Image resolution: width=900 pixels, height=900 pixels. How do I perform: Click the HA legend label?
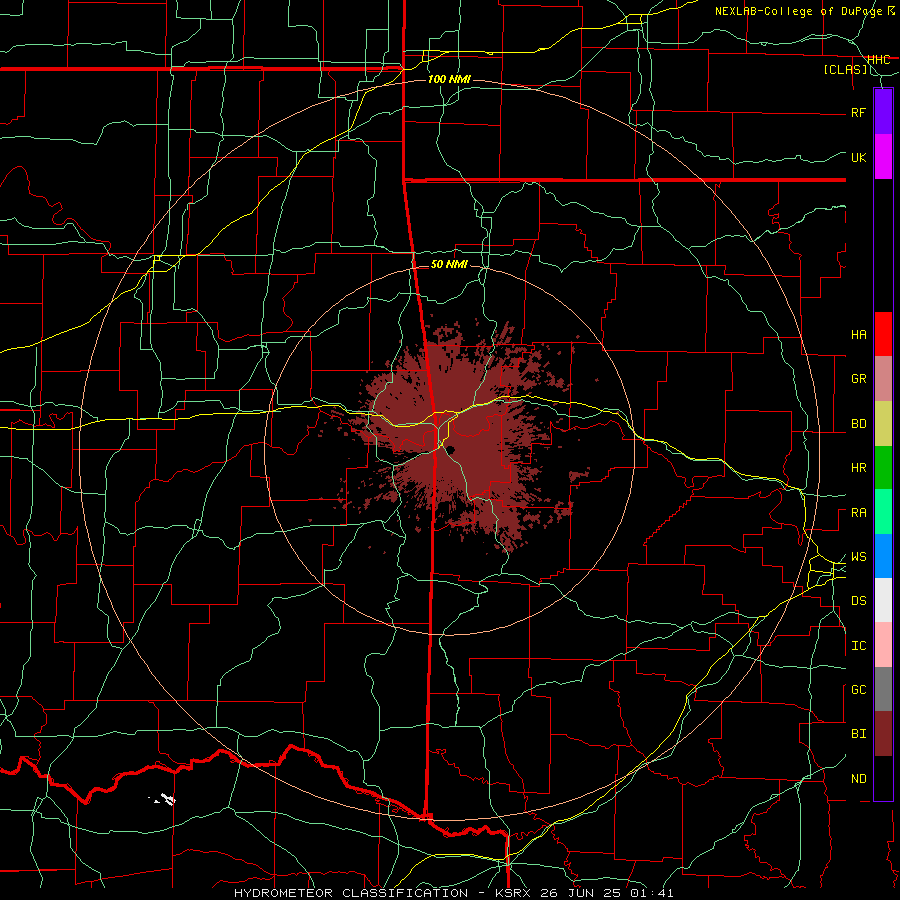click(859, 335)
